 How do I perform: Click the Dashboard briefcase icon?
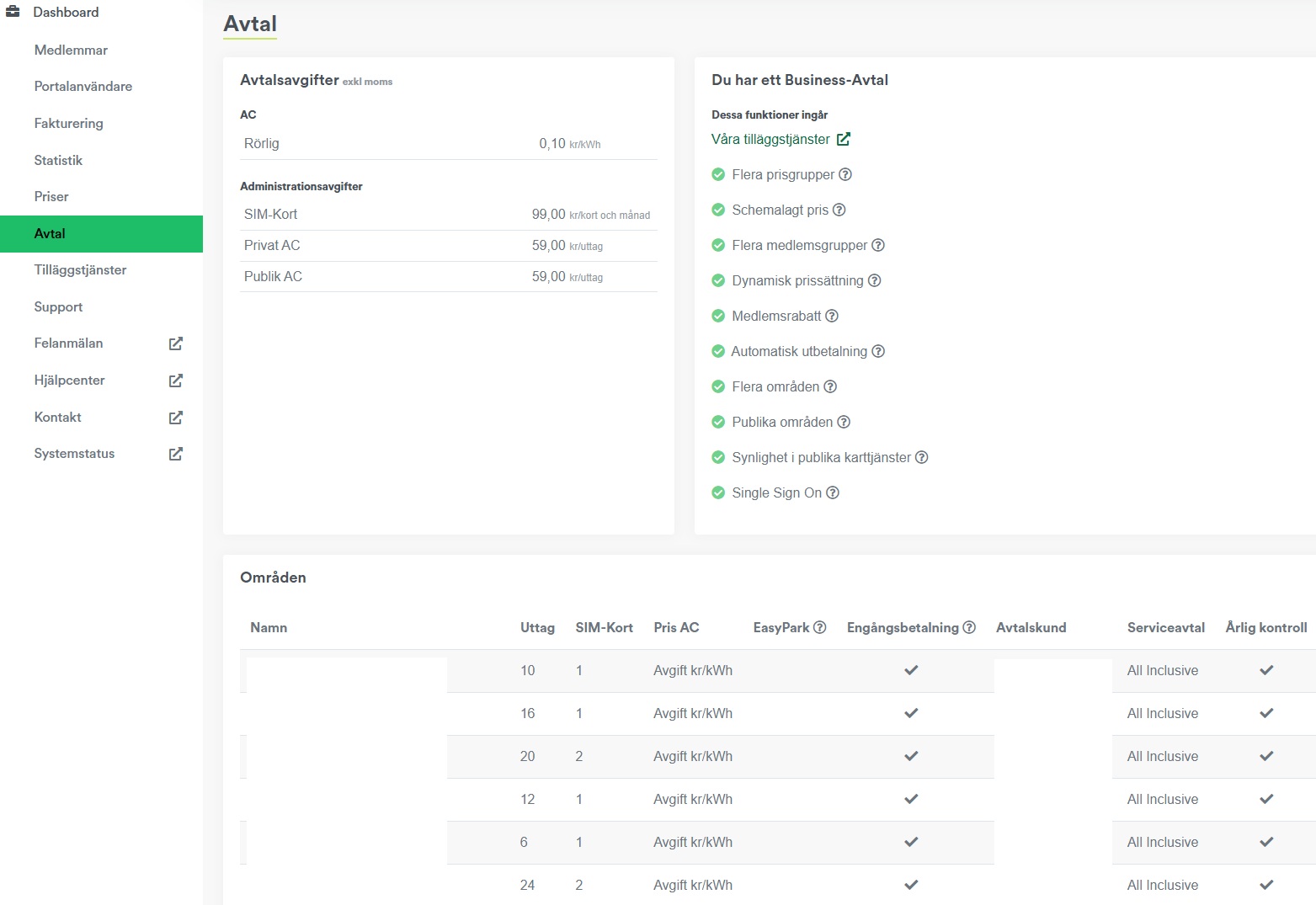[x=13, y=12]
